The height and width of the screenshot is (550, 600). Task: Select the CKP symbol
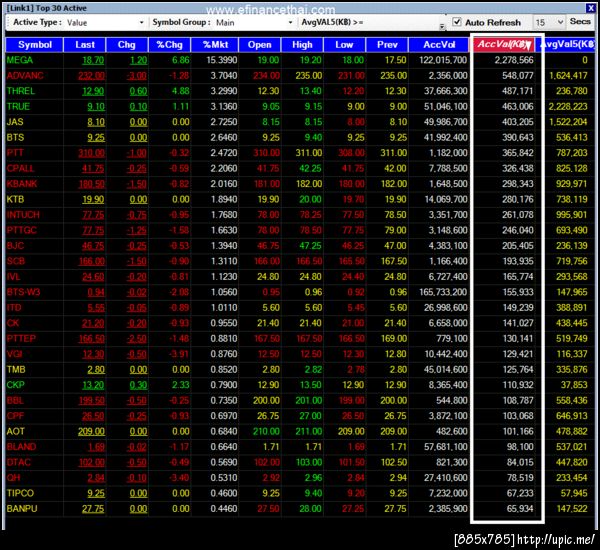[16, 385]
